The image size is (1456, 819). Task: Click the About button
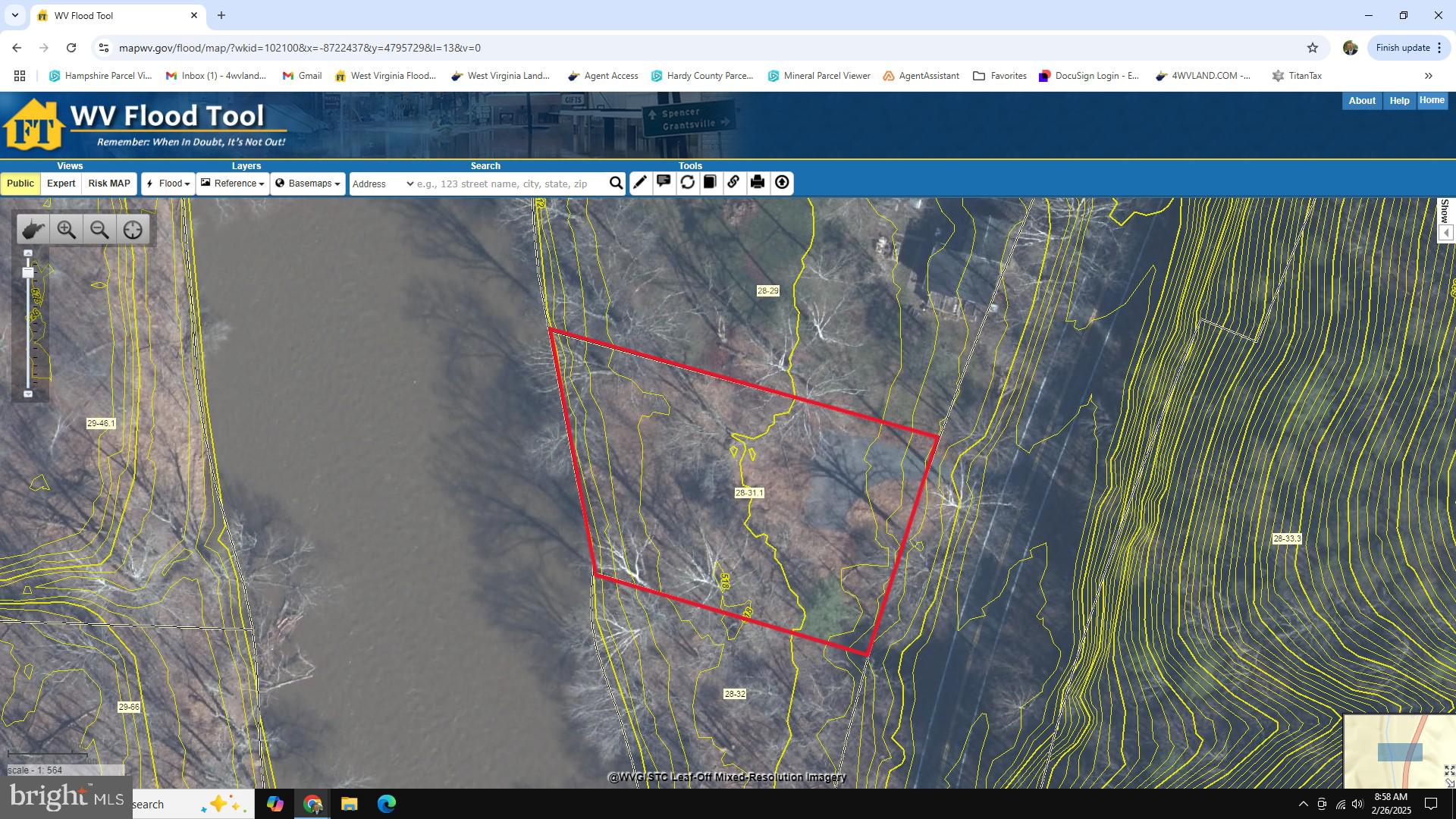pos(1361,101)
